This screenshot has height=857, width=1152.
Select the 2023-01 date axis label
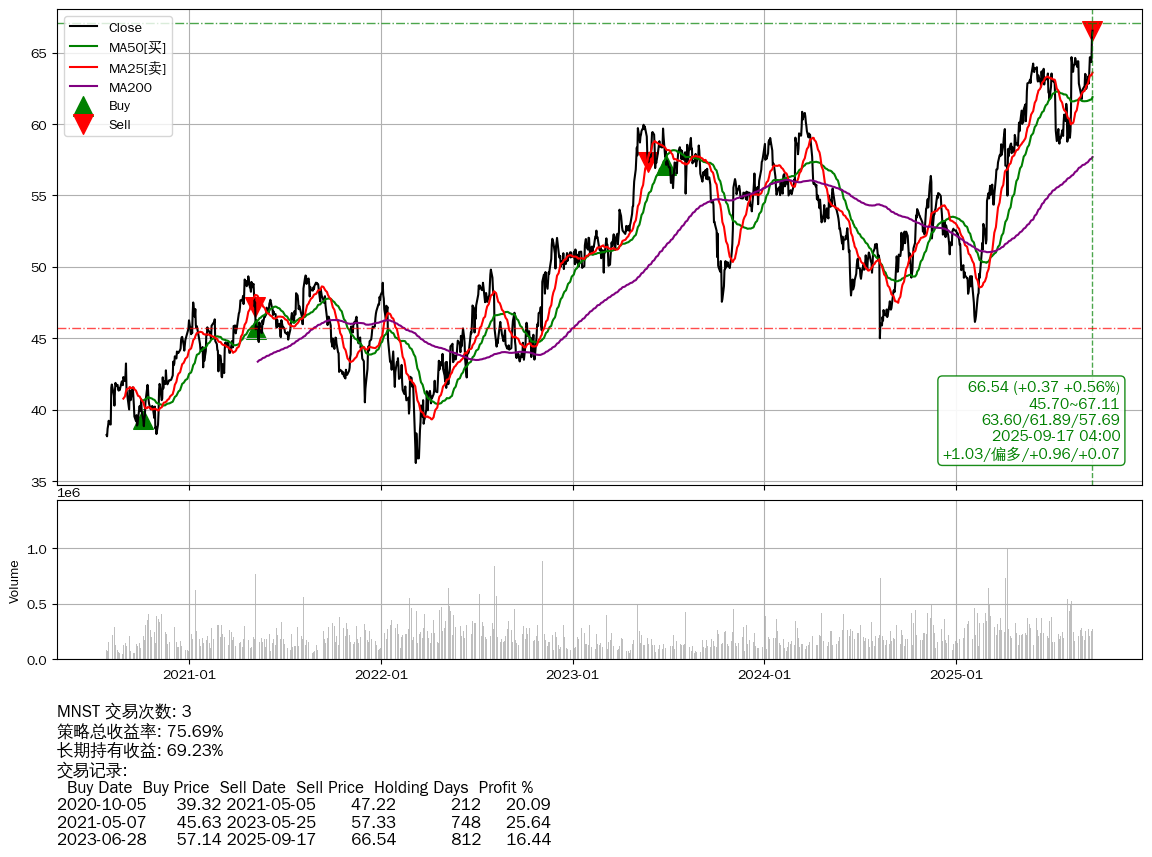[x=573, y=674]
